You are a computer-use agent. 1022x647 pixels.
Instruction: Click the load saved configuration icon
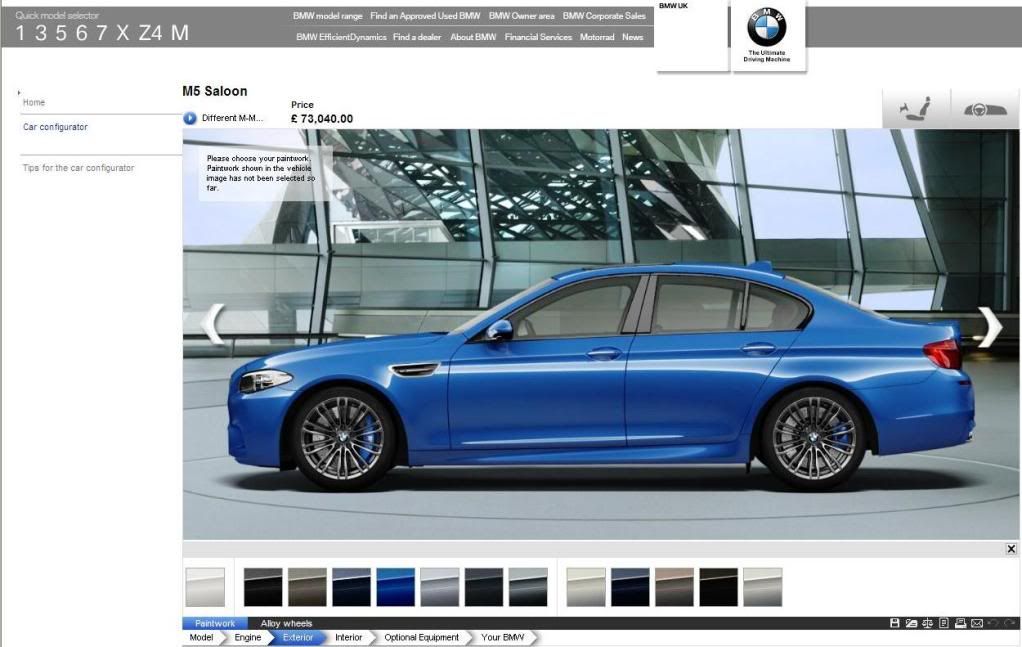tap(911, 624)
